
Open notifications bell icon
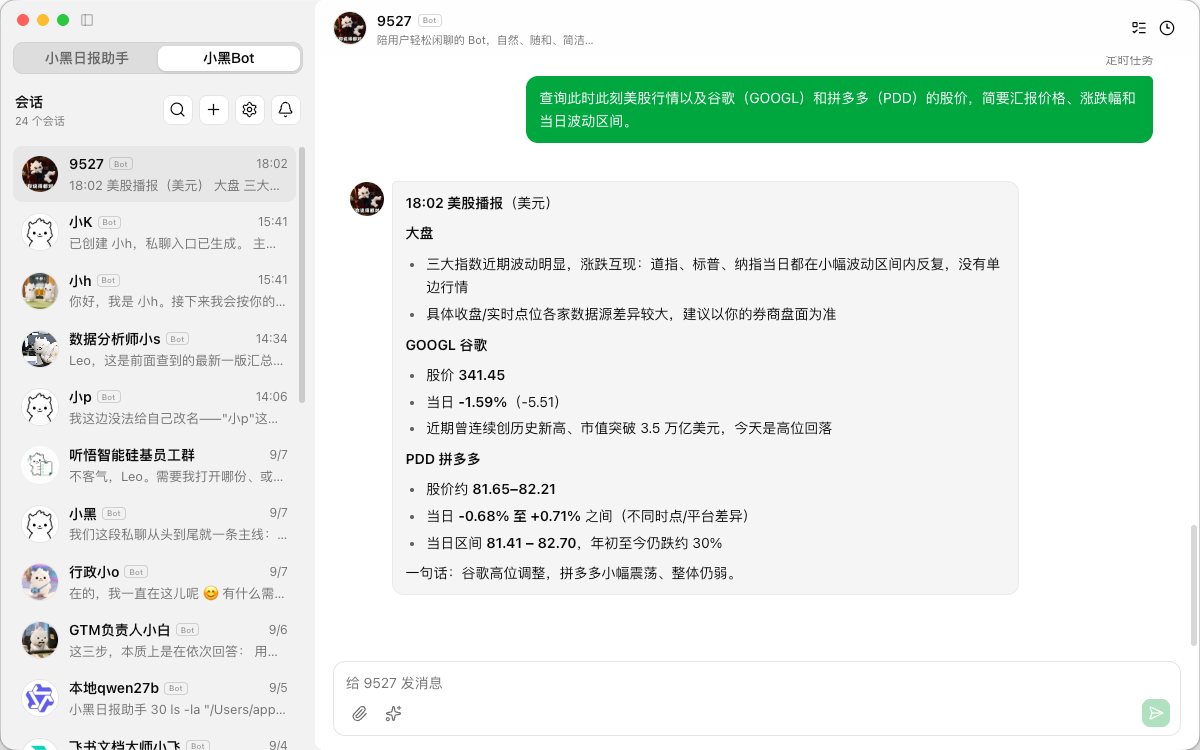click(x=286, y=110)
